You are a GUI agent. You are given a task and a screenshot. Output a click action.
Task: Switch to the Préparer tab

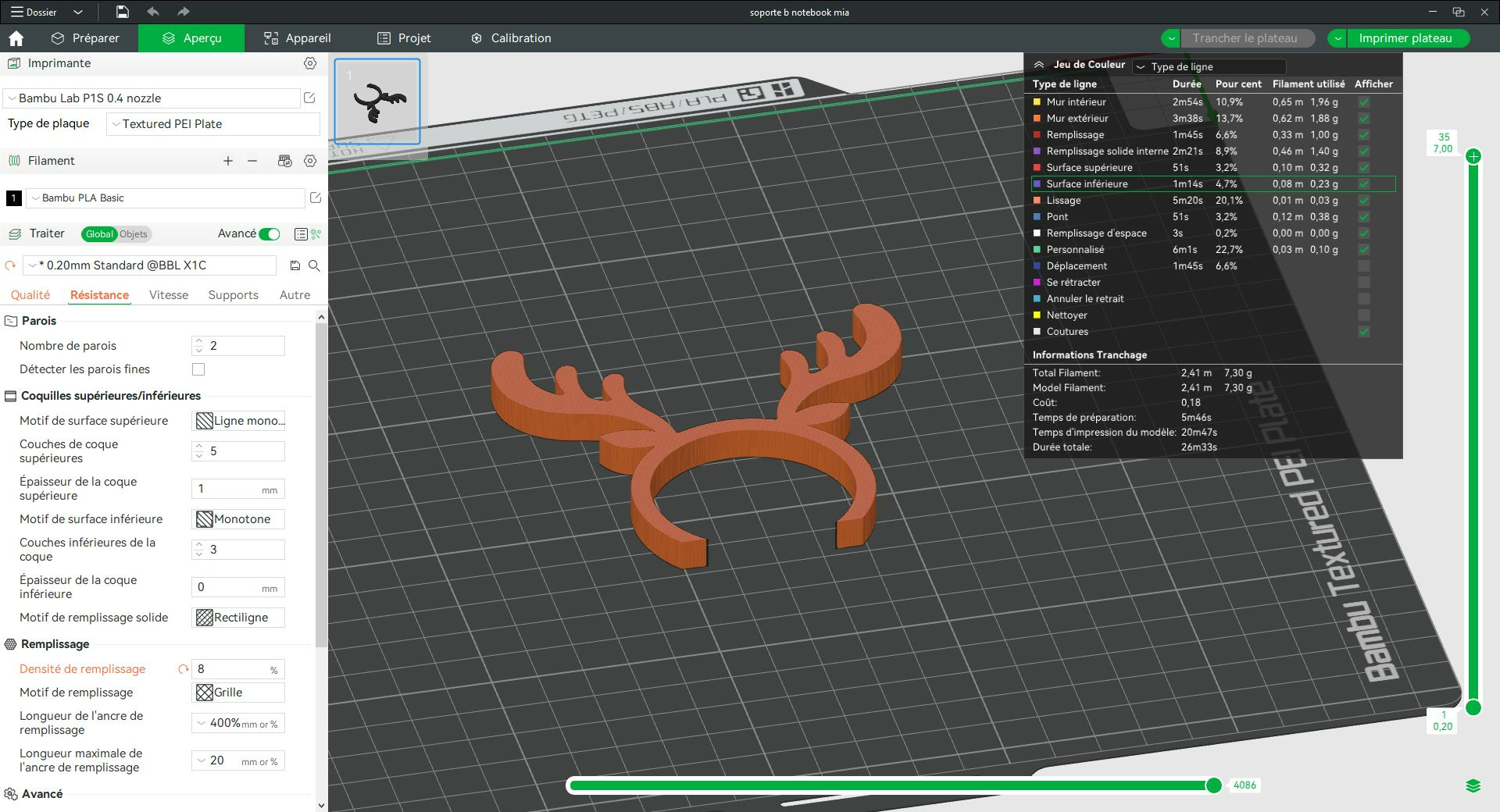[85, 38]
